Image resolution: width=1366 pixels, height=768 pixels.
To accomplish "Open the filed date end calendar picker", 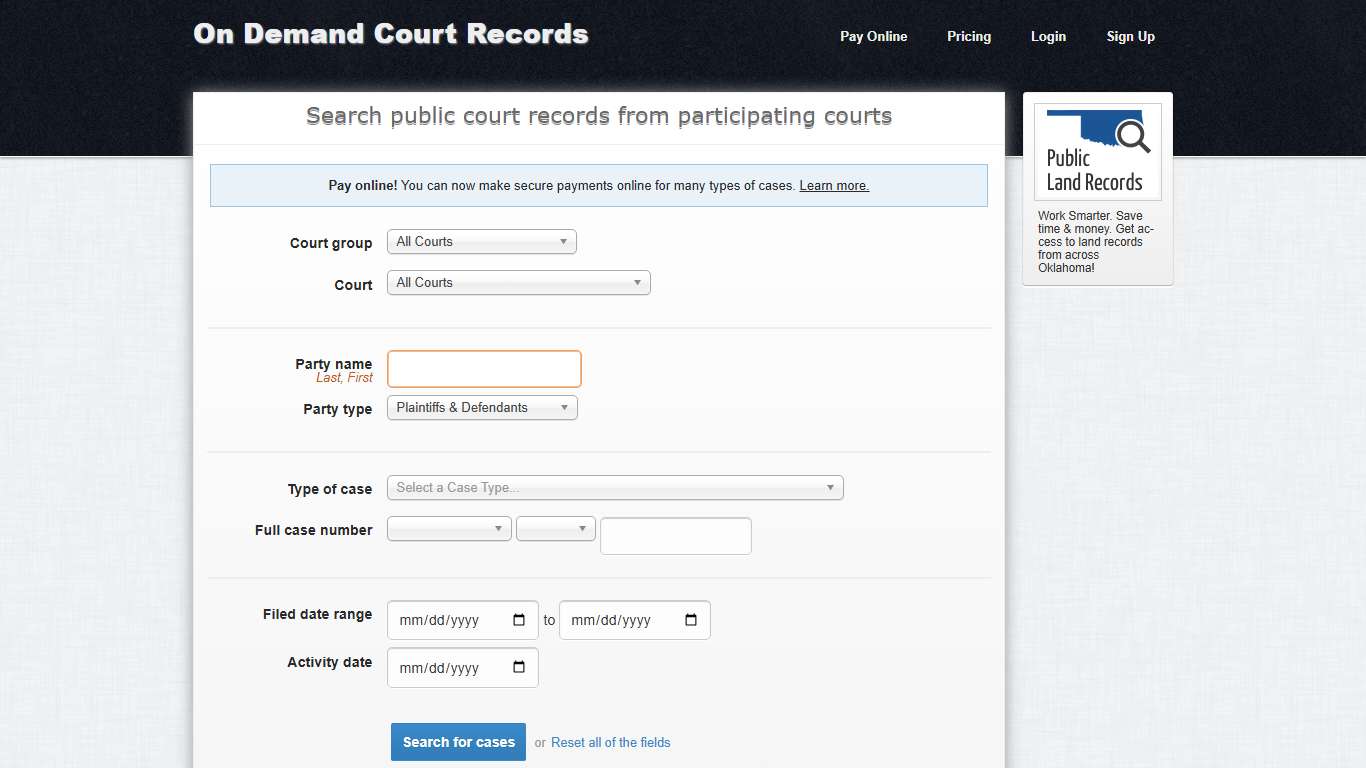I will (690, 620).
